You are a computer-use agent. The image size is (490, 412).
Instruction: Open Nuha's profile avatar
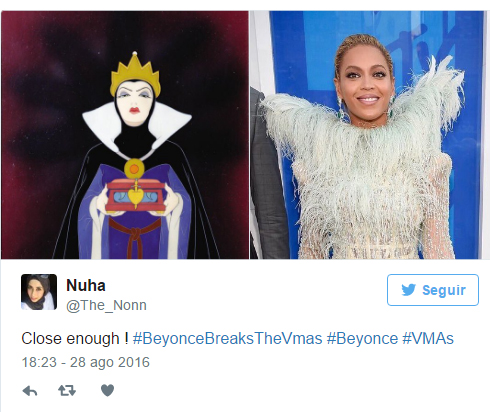tap(39, 292)
